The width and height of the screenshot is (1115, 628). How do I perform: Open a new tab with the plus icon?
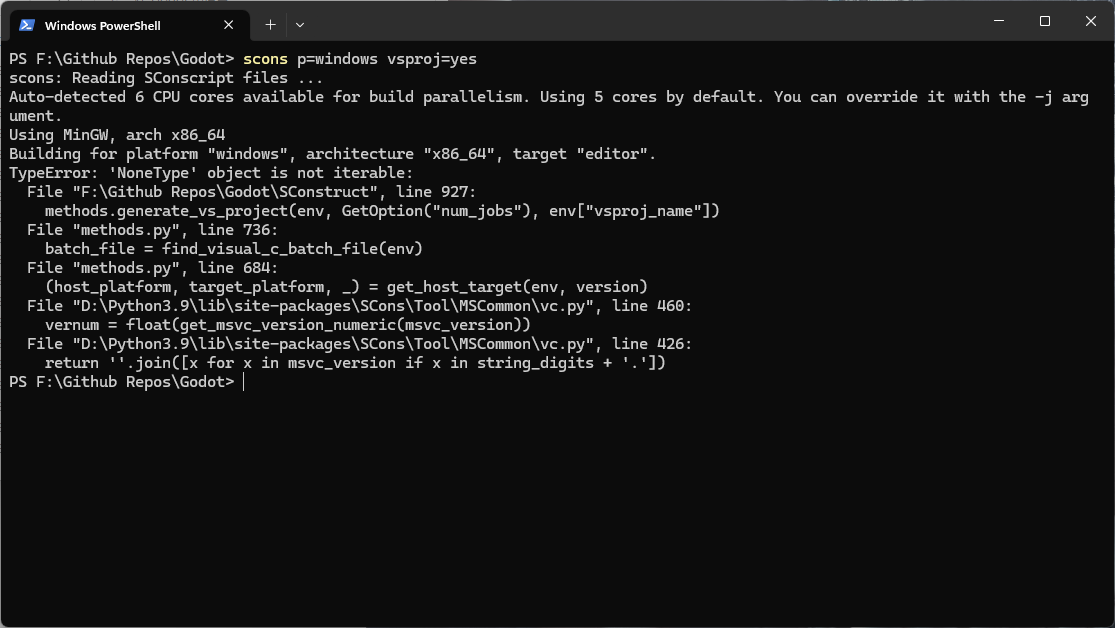[x=270, y=25]
